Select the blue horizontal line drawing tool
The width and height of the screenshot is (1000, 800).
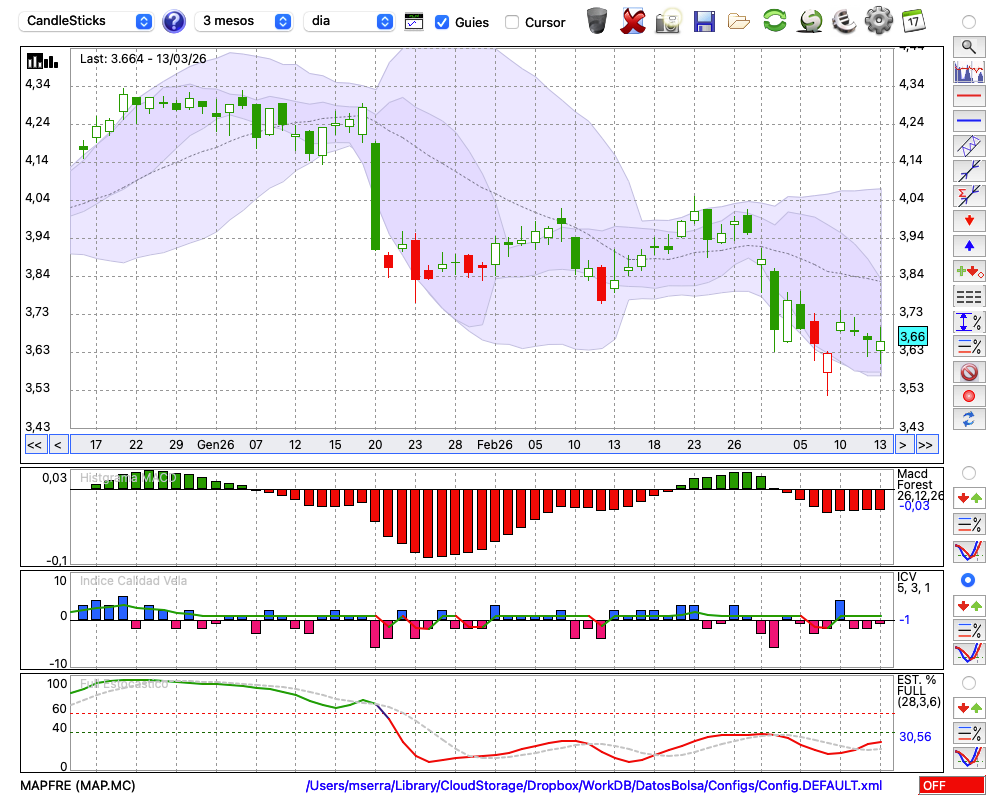click(x=968, y=121)
